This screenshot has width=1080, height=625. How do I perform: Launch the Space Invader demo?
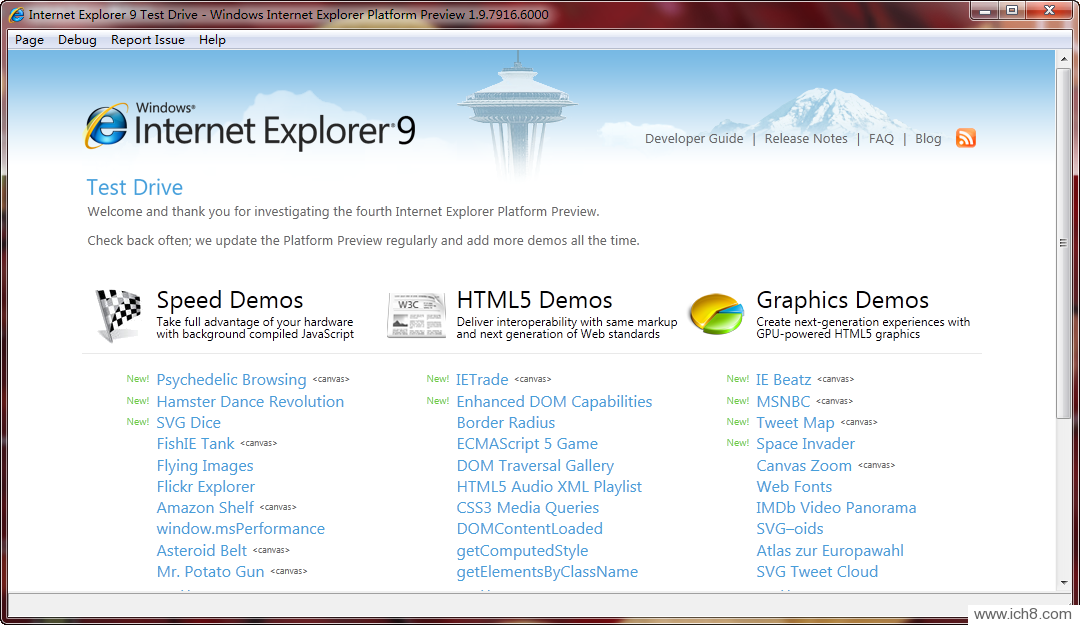pyautogui.click(x=806, y=444)
